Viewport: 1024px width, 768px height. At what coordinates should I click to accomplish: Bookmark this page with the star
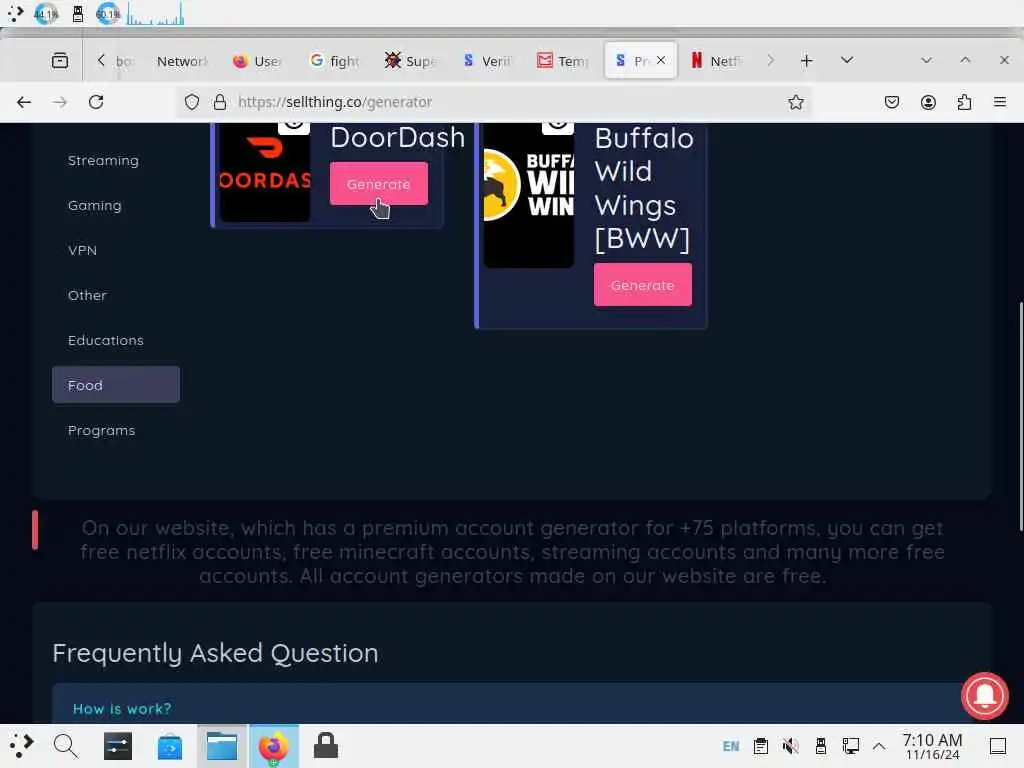[795, 102]
